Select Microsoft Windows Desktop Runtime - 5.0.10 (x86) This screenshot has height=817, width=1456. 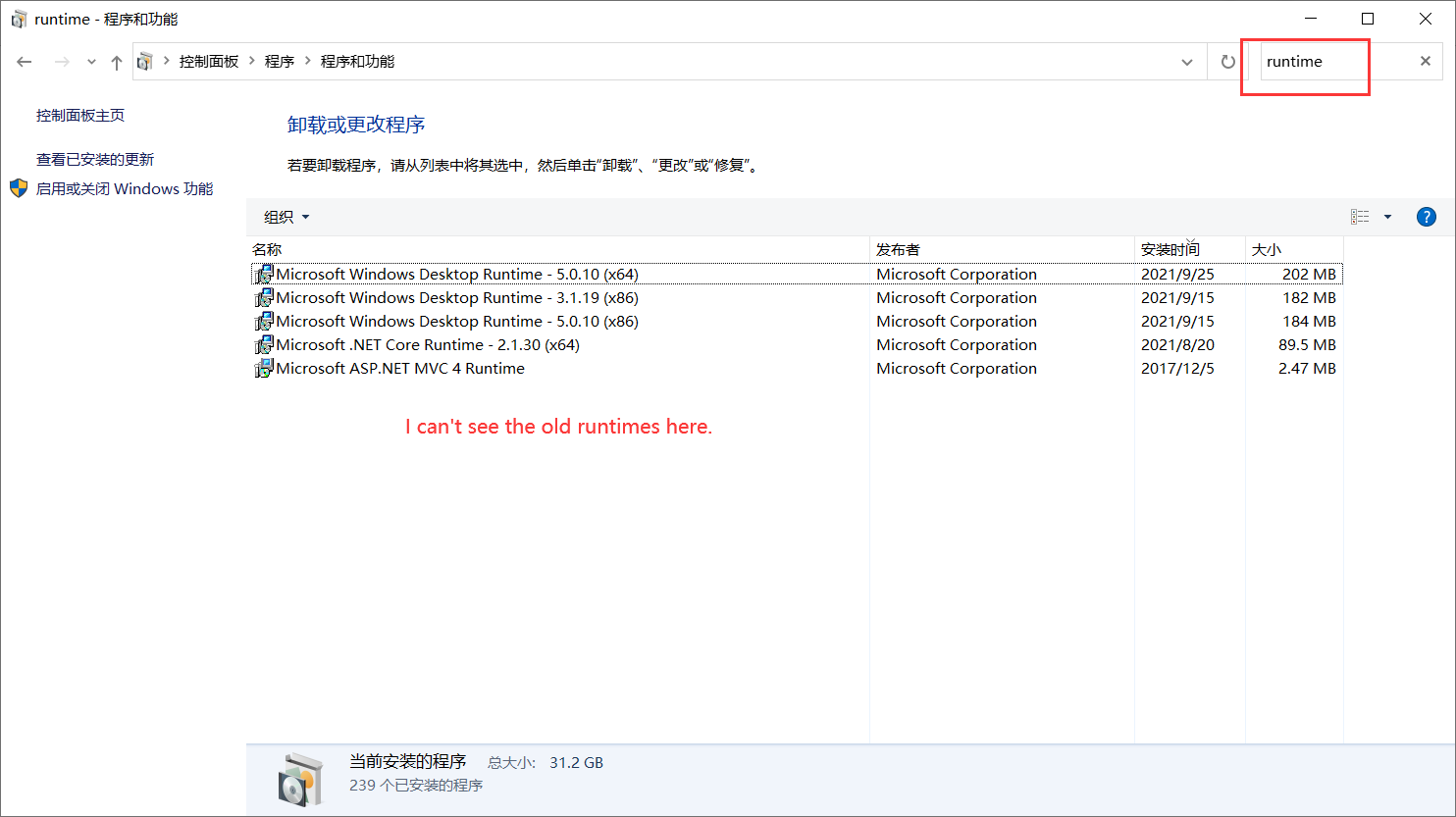click(x=795, y=322)
